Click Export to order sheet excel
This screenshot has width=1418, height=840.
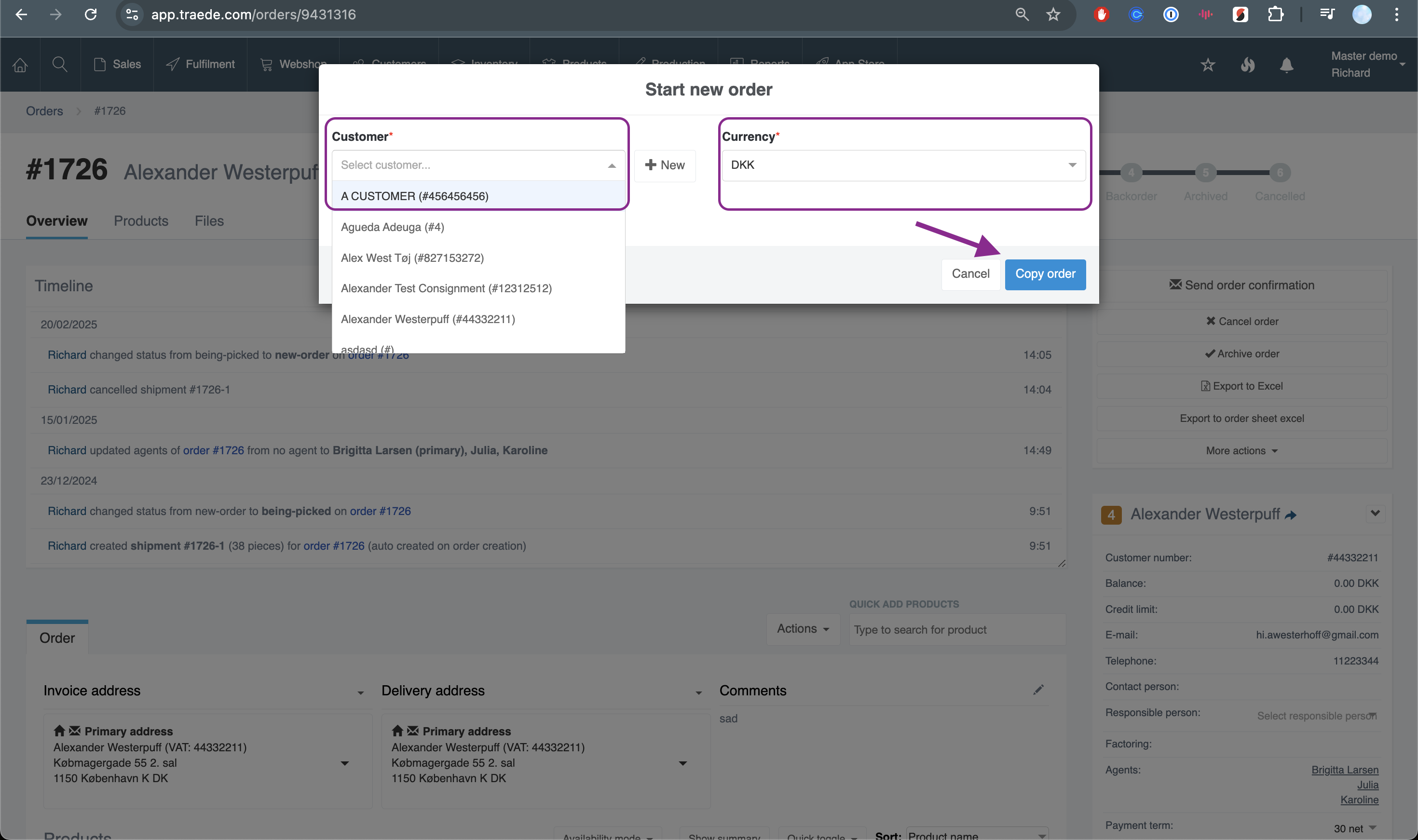coord(1242,418)
